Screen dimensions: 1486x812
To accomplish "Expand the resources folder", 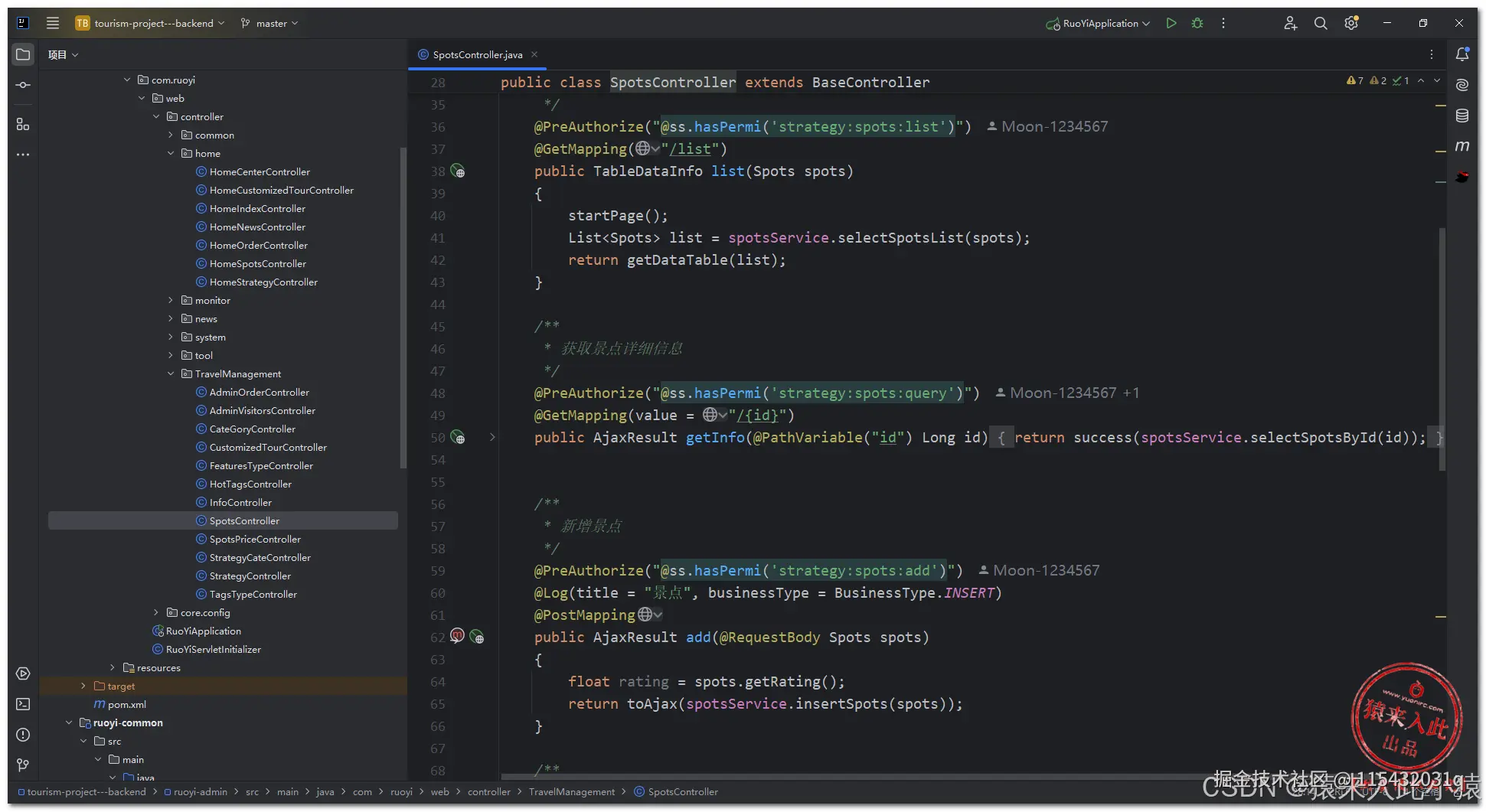I will coord(113,668).
